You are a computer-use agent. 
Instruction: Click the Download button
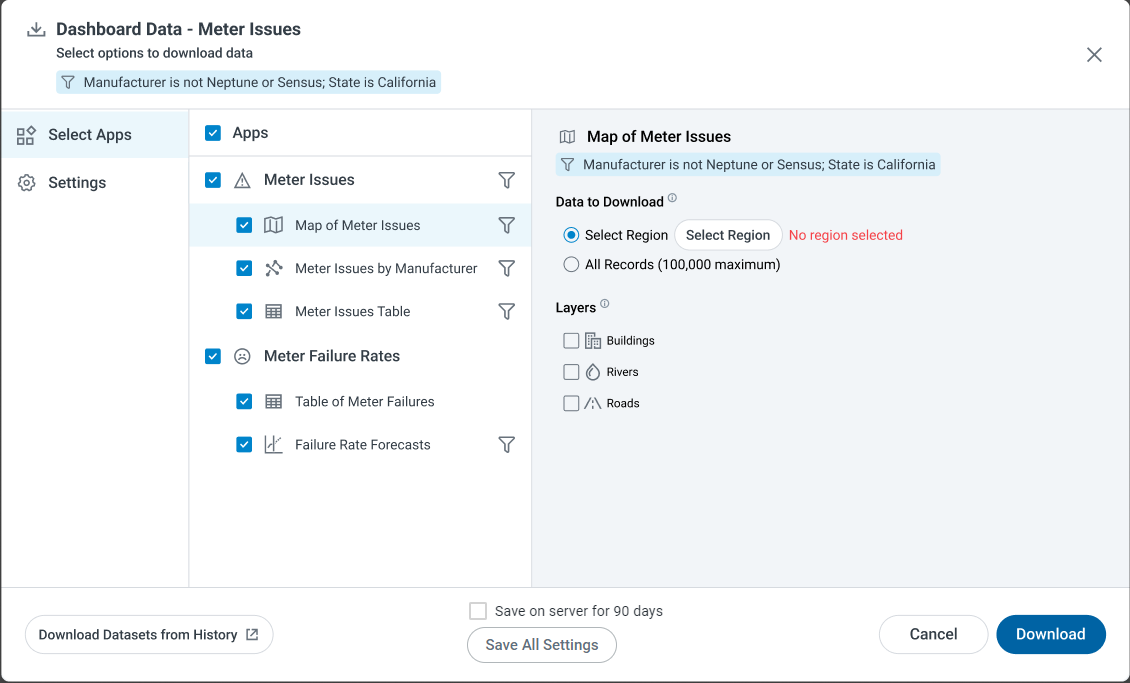point(1050,634)
